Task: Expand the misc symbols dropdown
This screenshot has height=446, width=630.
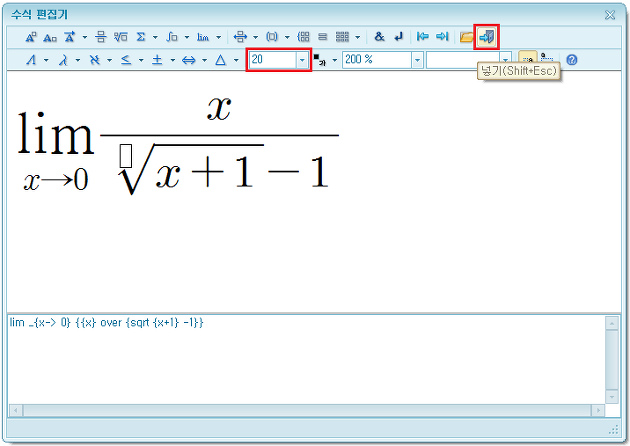Action: (236, 61)
